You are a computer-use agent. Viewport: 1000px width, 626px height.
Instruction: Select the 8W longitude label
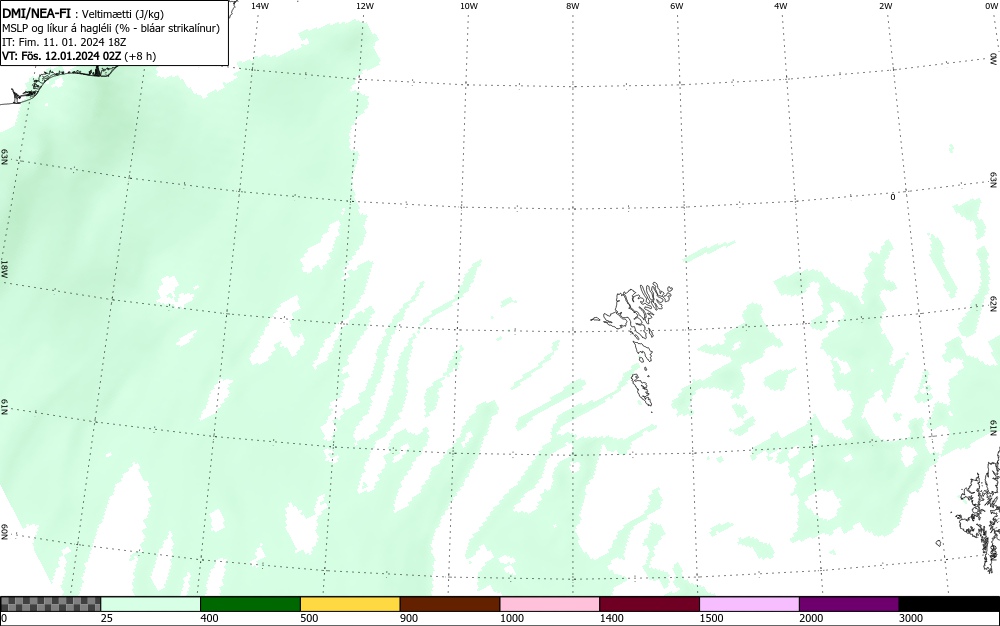[x=573, y=6]
